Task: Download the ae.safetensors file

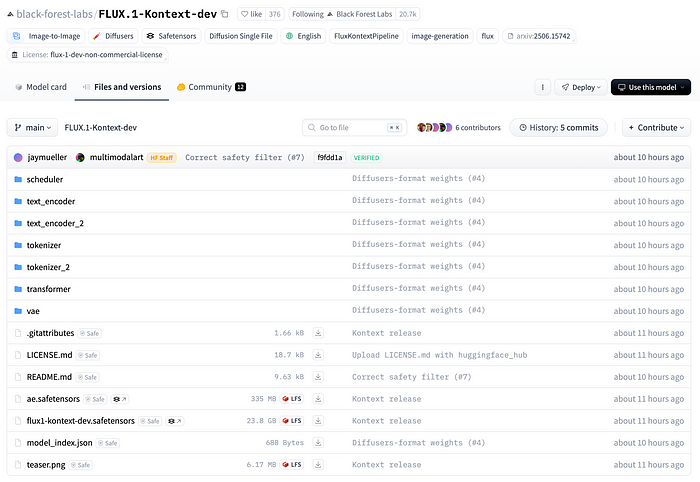Action: tap(318, 399)
